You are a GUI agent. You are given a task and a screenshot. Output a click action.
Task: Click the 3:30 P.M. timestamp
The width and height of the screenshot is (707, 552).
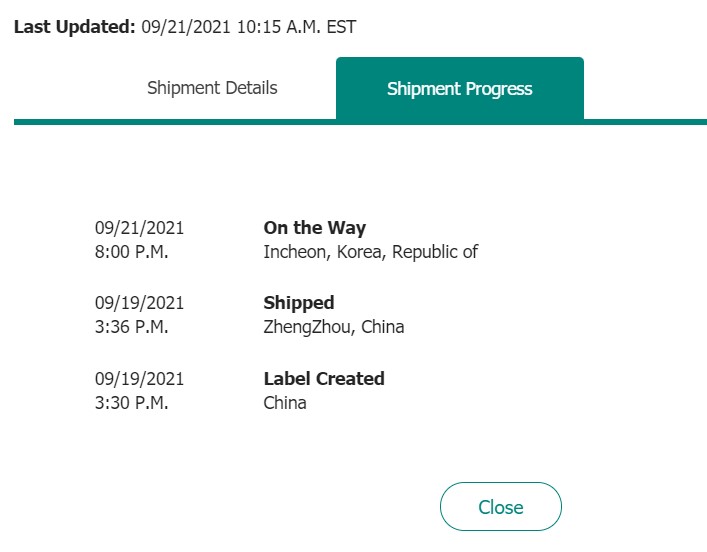131,402
